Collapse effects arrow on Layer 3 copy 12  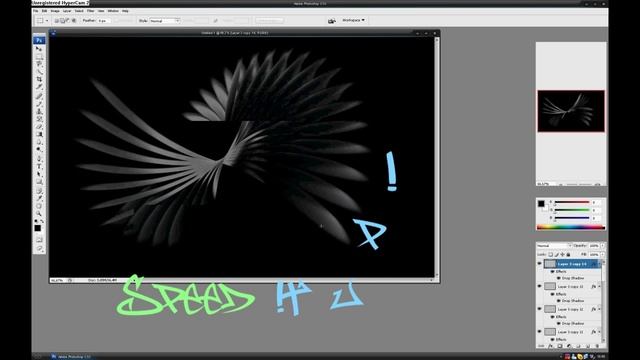point(599,309)
